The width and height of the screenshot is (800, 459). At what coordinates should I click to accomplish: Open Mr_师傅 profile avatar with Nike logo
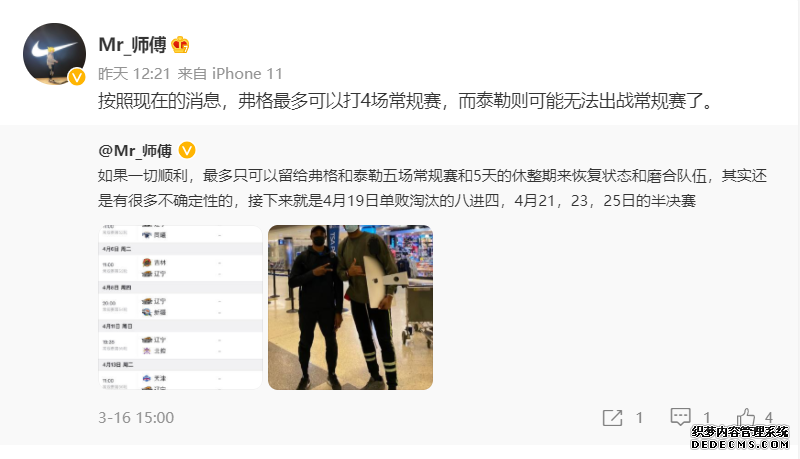click(x=55, y=54)
